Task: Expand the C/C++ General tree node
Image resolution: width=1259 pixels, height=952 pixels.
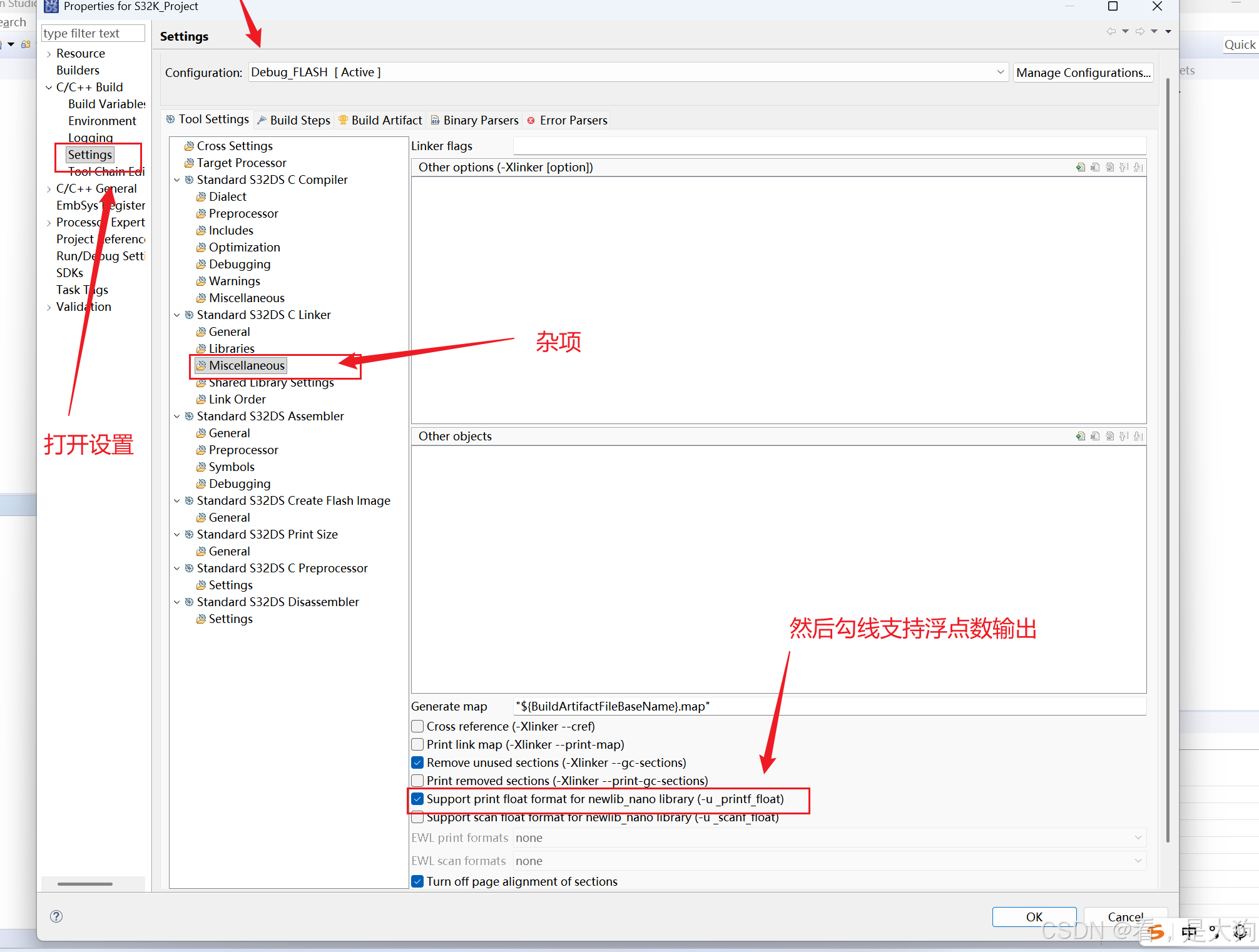Action: pos(49,189)
